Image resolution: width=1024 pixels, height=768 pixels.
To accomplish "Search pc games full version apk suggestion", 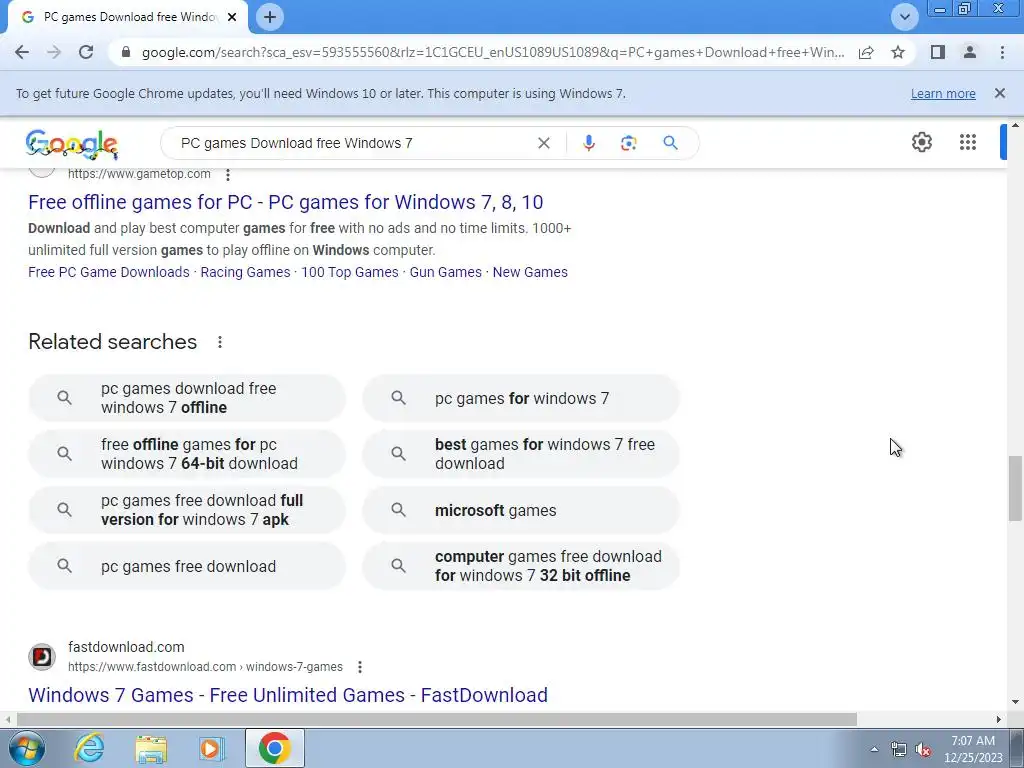I will tap(187, 510).
